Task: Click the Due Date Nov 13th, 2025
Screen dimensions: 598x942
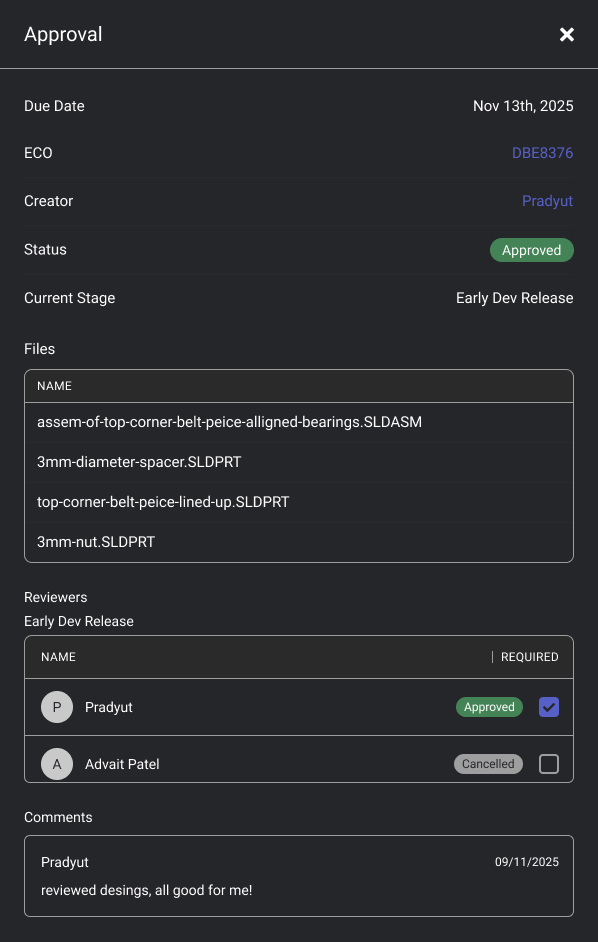Action: click(x=523, y=106)
